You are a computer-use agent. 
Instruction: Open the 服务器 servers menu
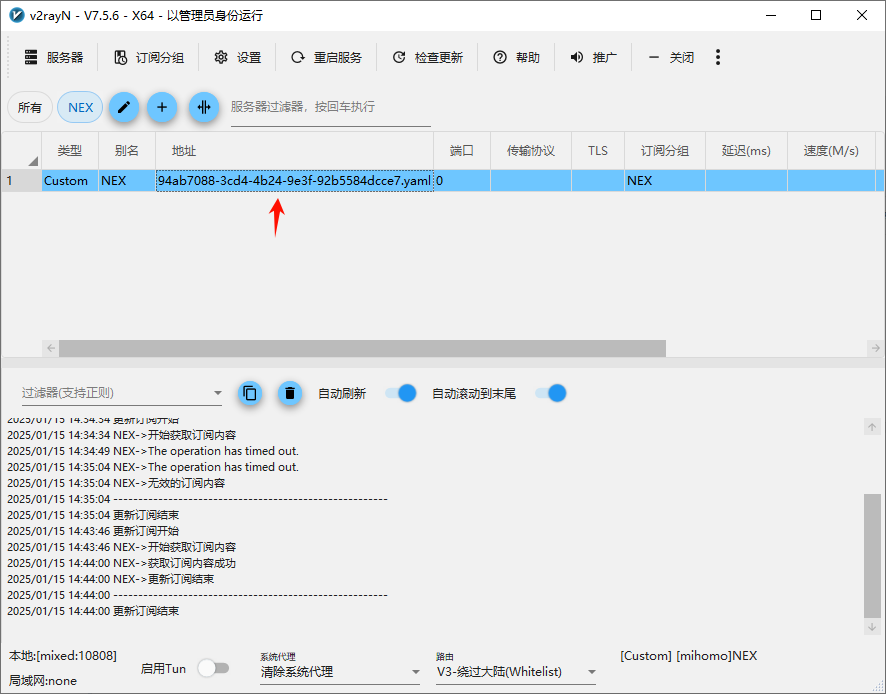54,58
